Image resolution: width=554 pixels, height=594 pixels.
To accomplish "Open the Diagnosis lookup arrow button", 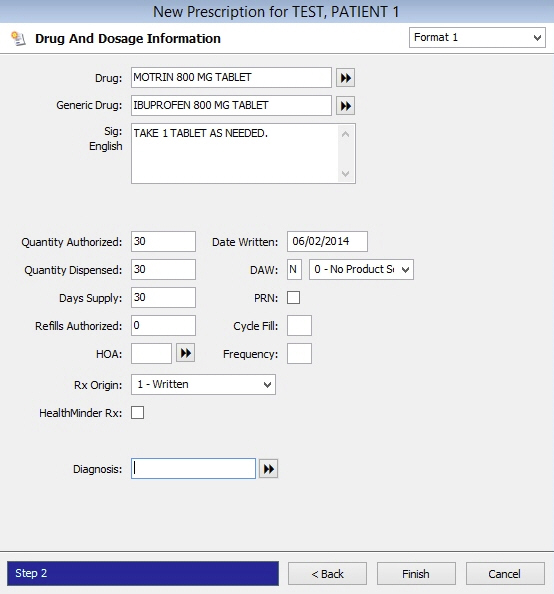I will pos(268,469).
